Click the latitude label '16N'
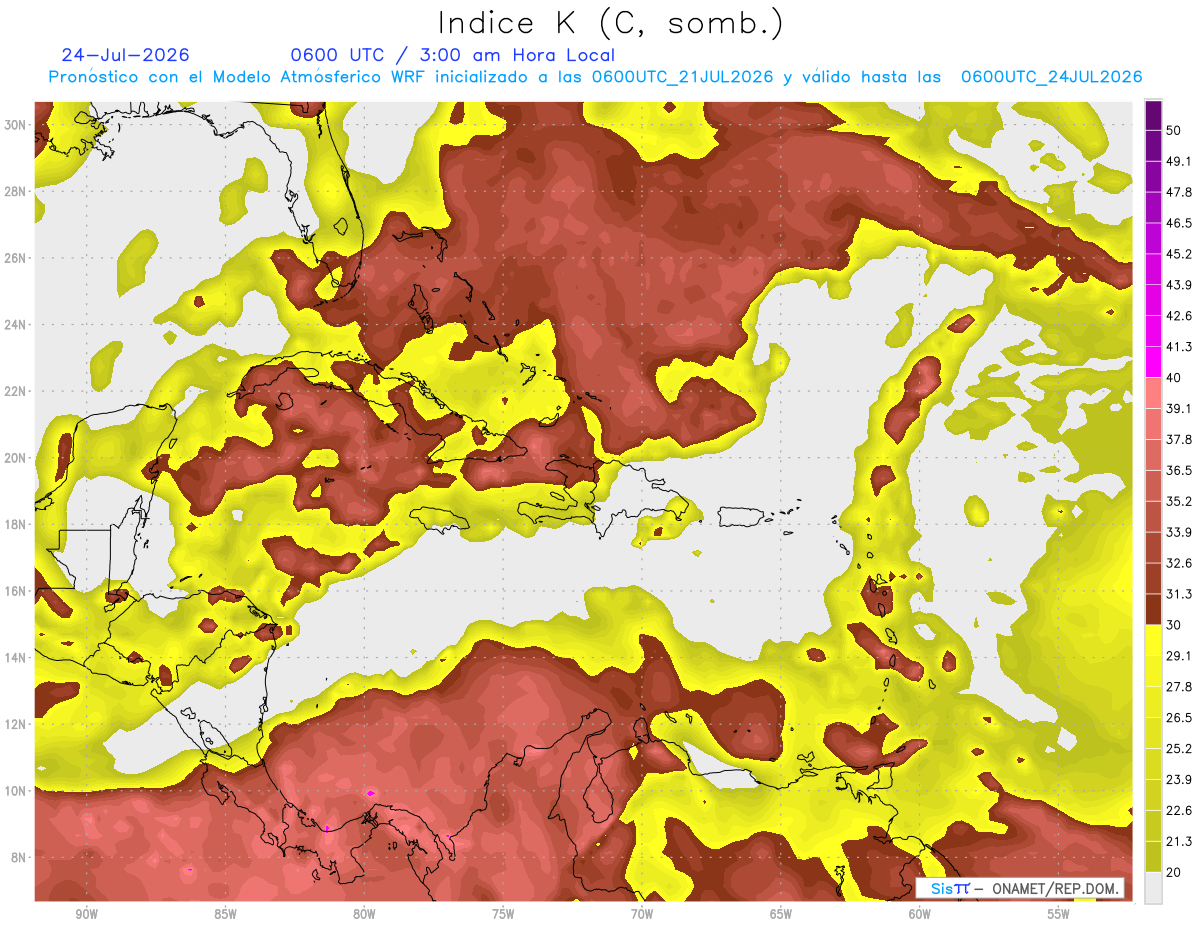Screen dimensions: 1200x927 pos(15,591)
